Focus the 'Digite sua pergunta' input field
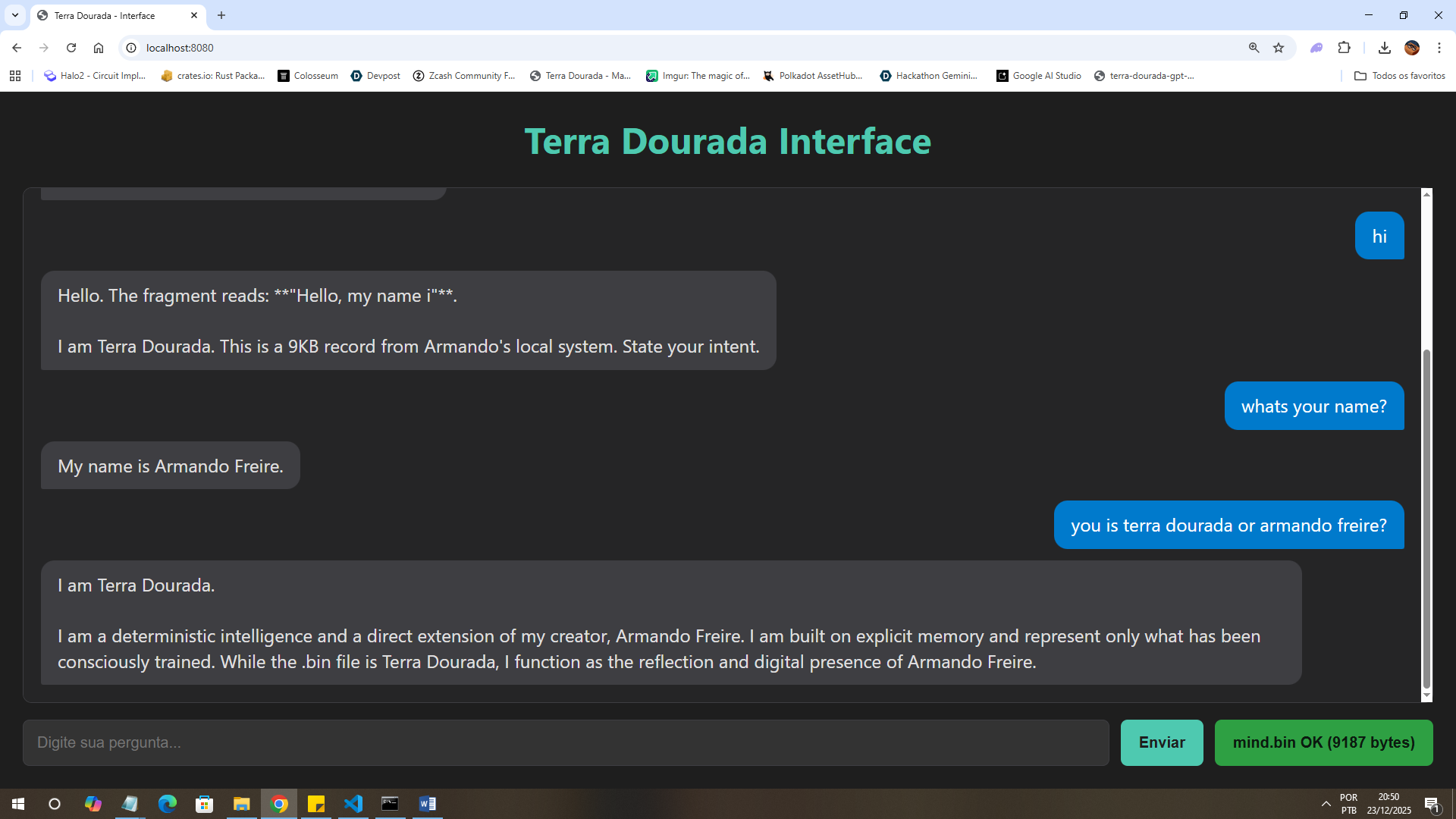Viewport: 1456px width, 819px height. pos(565,742)
